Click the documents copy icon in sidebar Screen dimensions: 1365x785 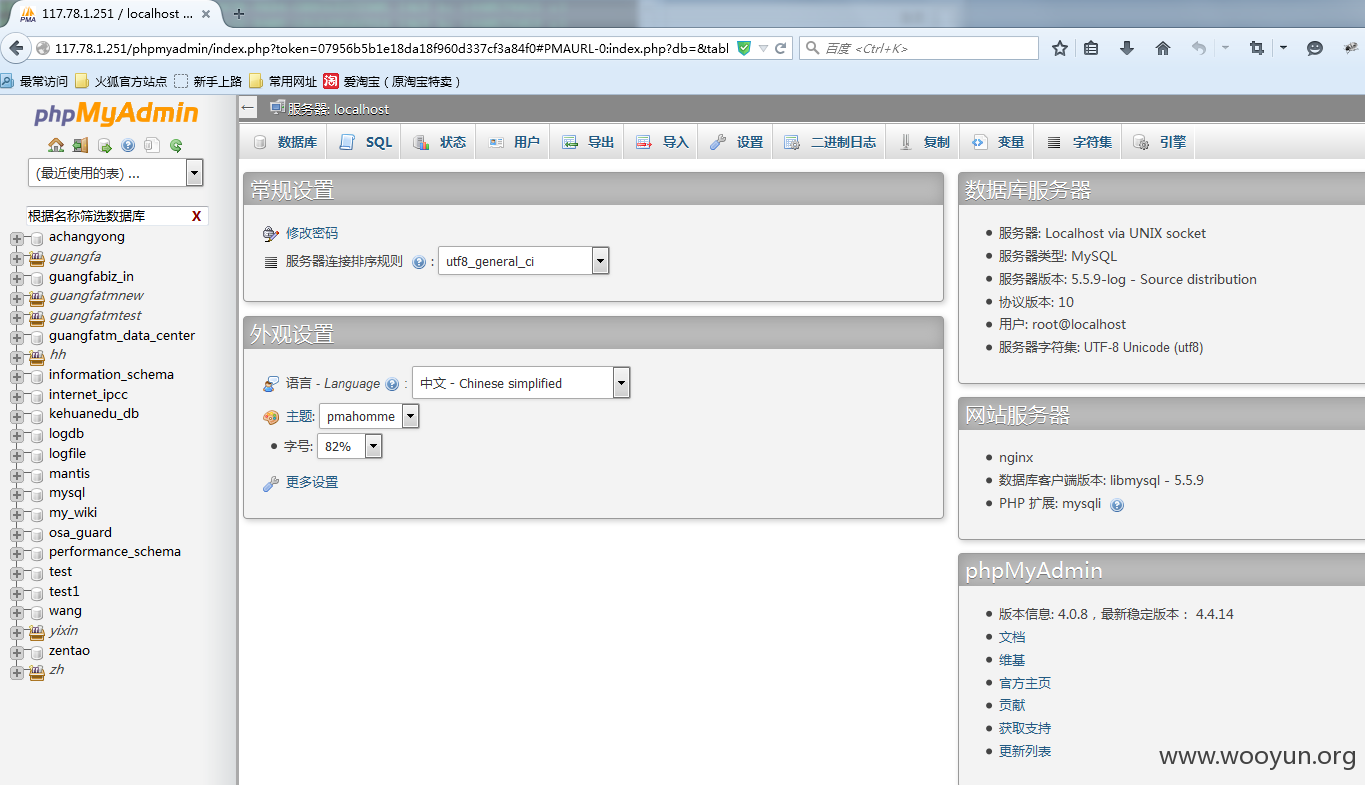152,145
